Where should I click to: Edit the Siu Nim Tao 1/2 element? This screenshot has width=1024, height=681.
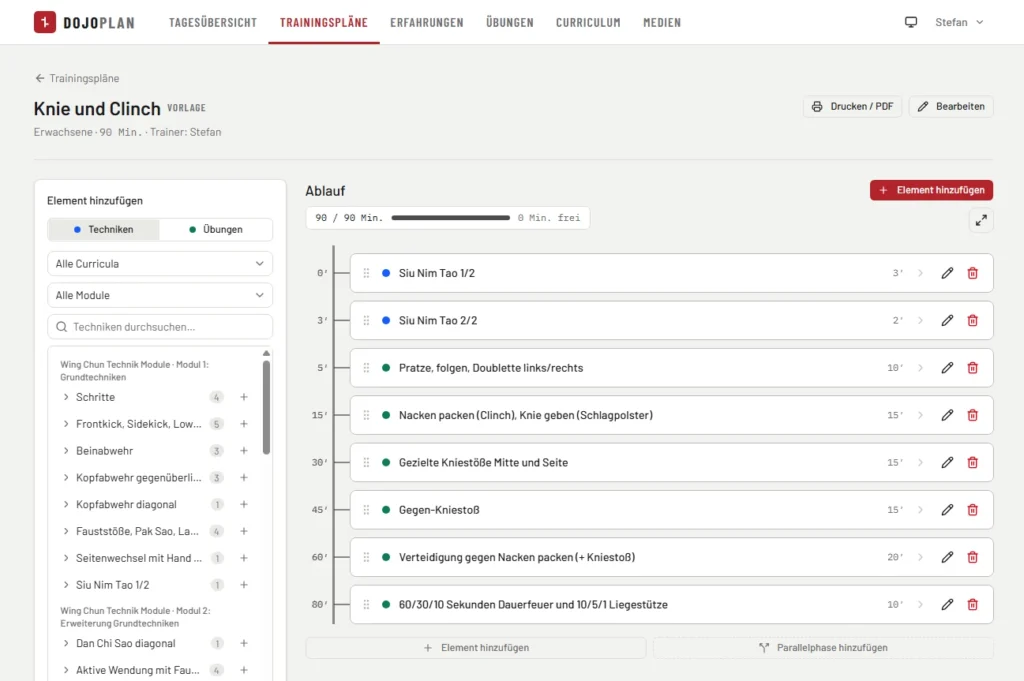(x=947, y=273)
